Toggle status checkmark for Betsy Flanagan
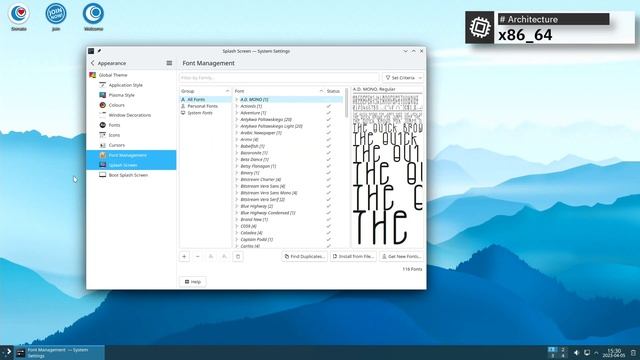This screenshot has height=360, width=640. click(x=329, y=166)
